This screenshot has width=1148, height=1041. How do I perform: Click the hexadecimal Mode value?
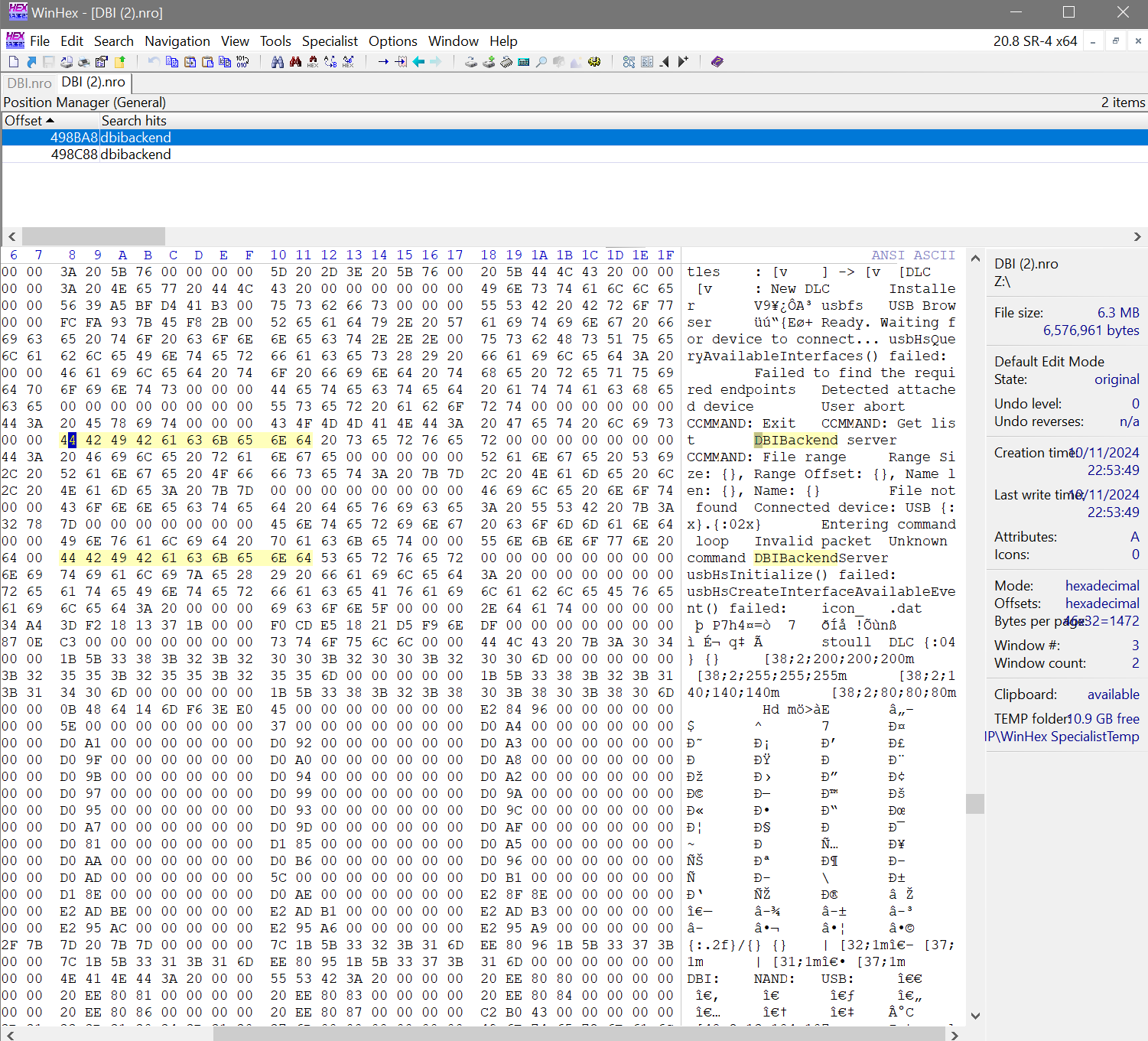[1102, 586]
